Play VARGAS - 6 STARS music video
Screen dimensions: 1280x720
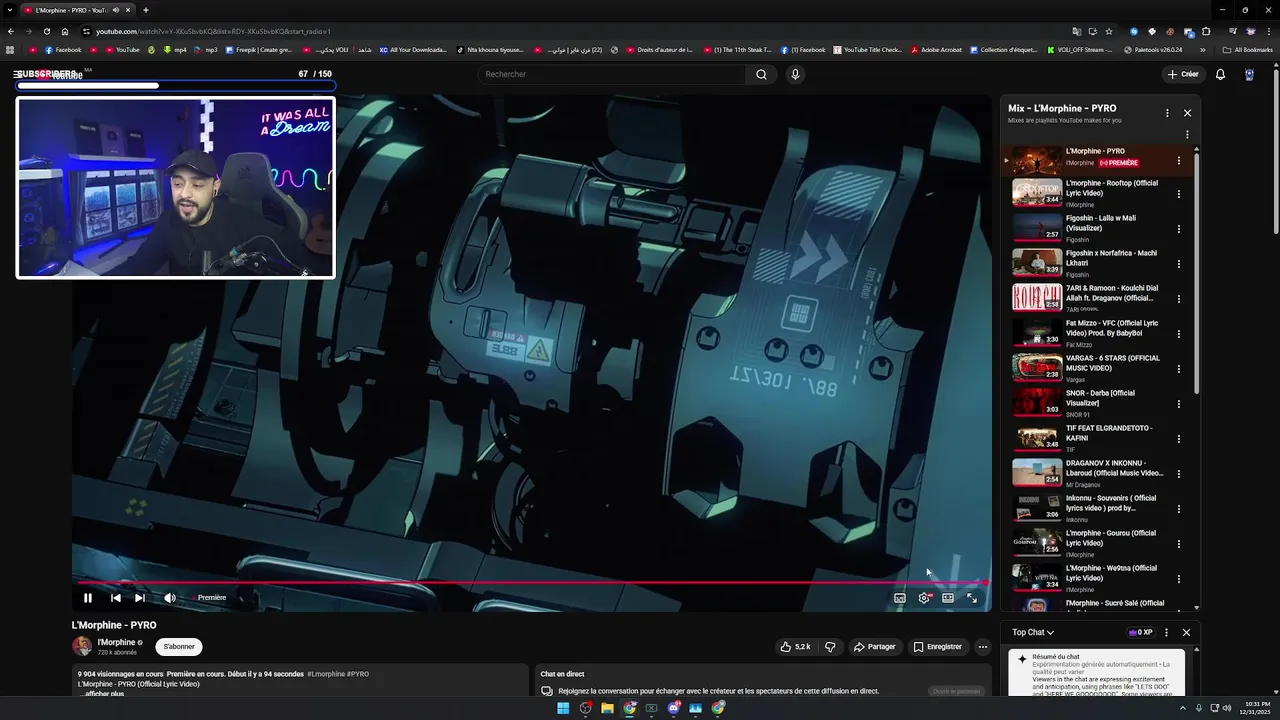(x=1097, y=368)
